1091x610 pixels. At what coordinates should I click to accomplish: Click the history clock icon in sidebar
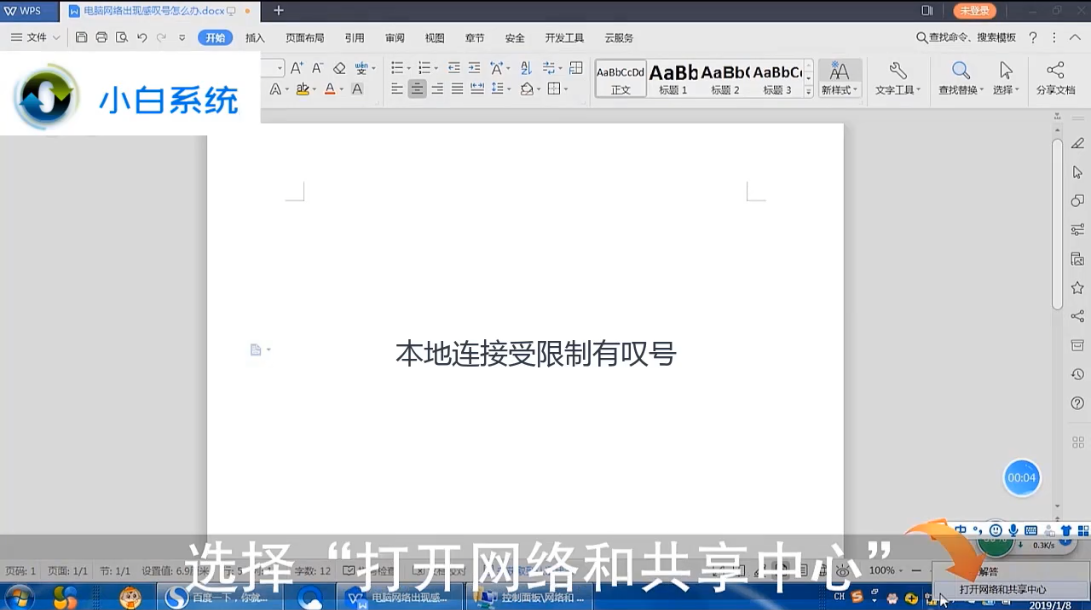click(x=1077, y=374)
